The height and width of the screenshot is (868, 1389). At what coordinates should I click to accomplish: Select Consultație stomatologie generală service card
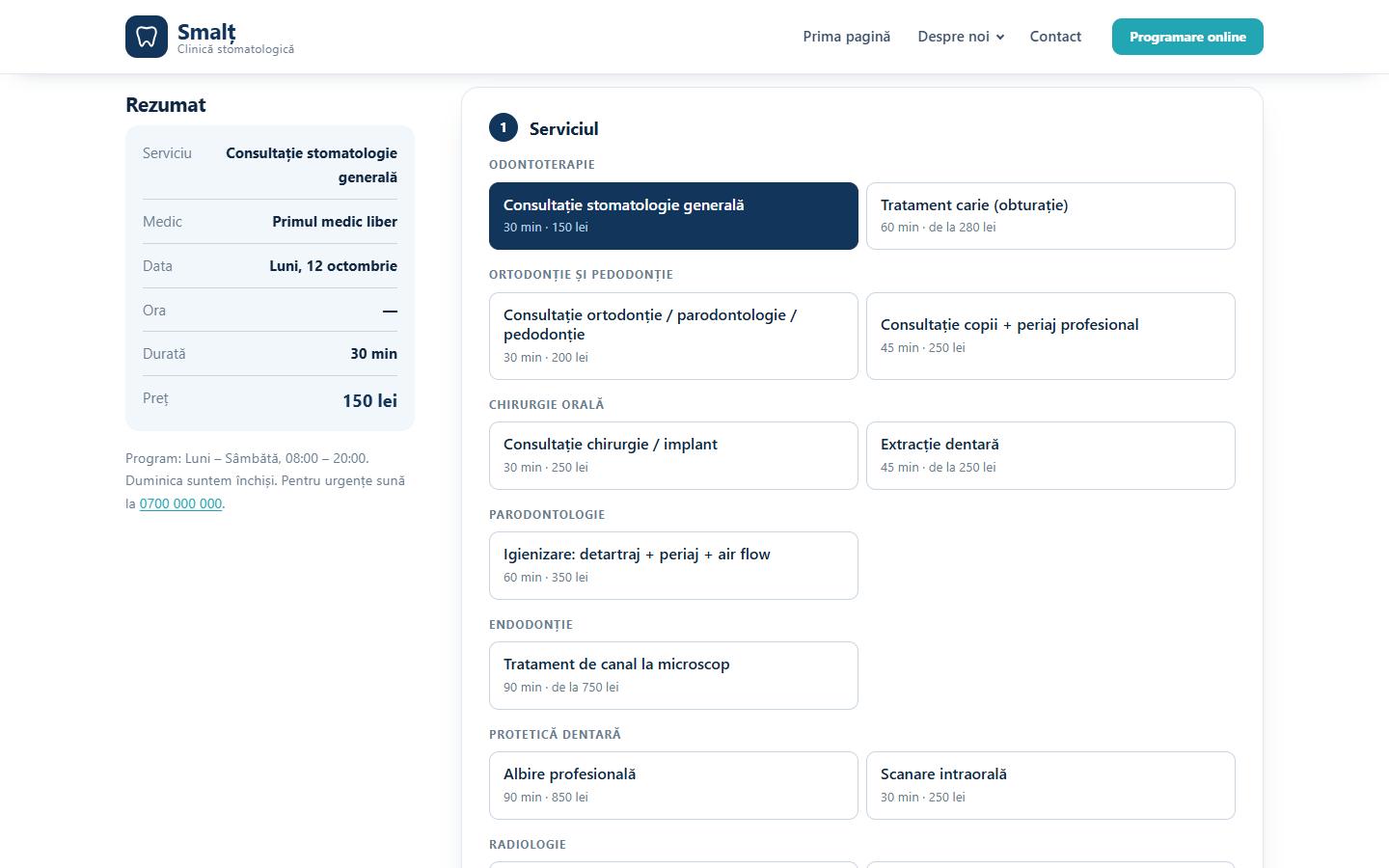pos(673,216)
